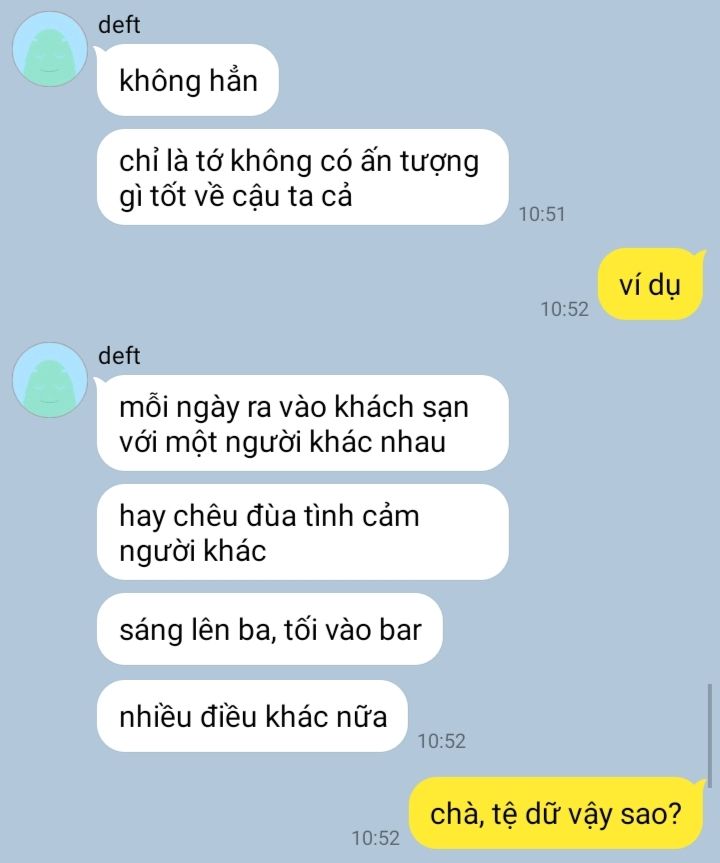Select the yellow 'chà, tệ dữ vậy sao?' bubble
The width and height of the screenshot is (720, 863).
click(x=557, y=813)
